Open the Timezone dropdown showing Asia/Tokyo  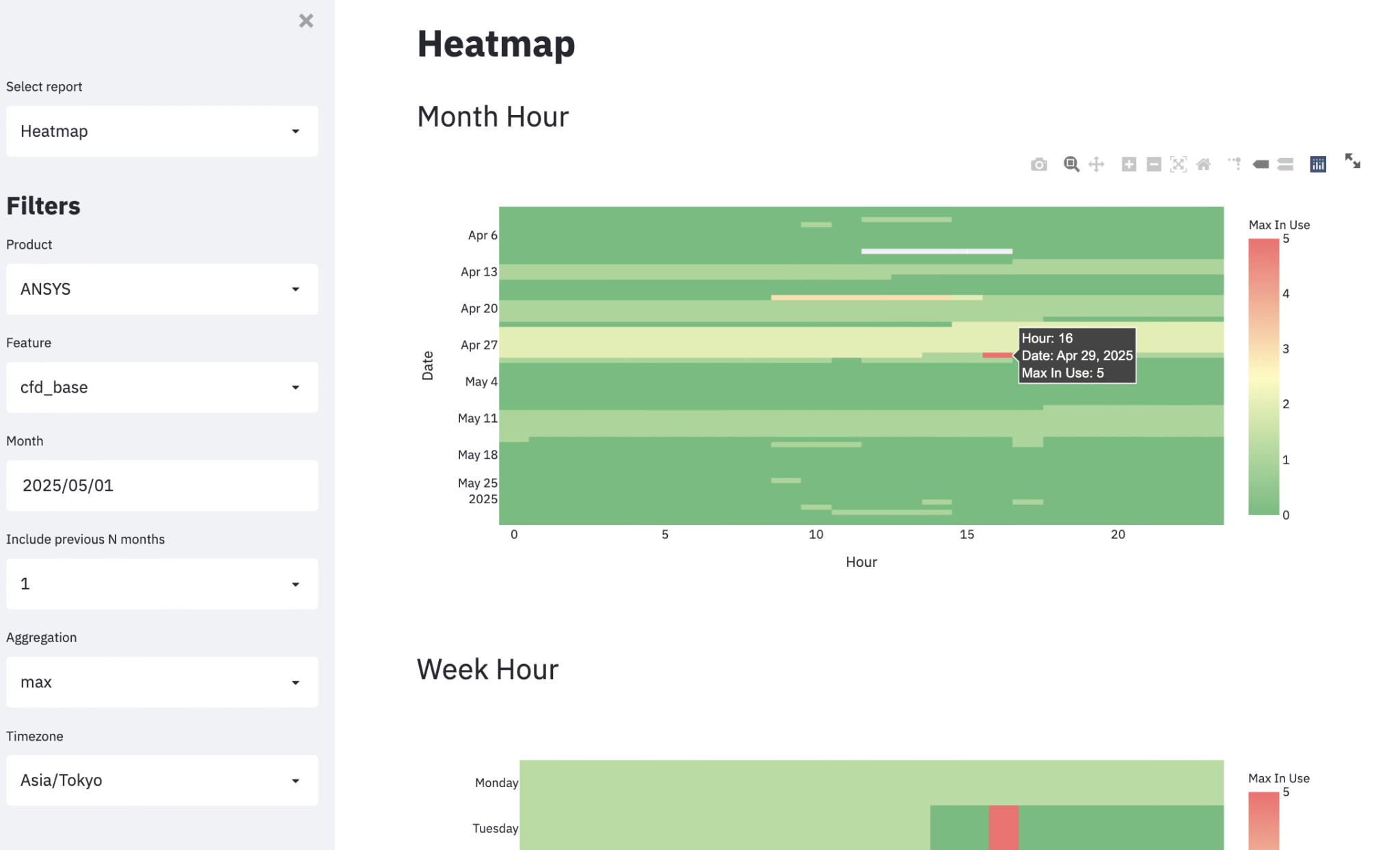[162, 780]
